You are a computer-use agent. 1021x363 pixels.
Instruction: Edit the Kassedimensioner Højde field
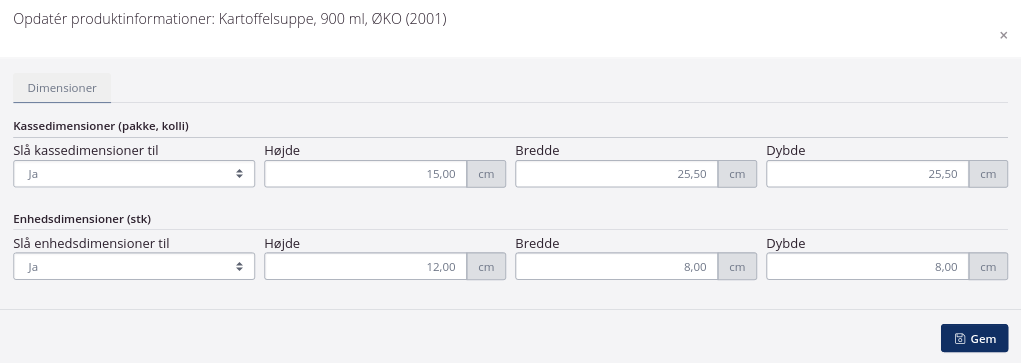[x=365, y=174]
